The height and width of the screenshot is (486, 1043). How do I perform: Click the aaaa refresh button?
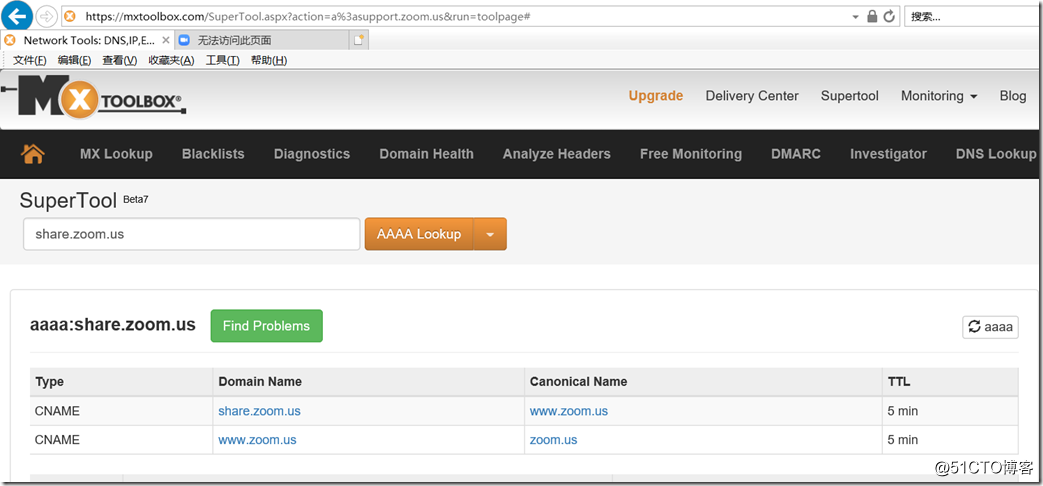coord(990,326)
